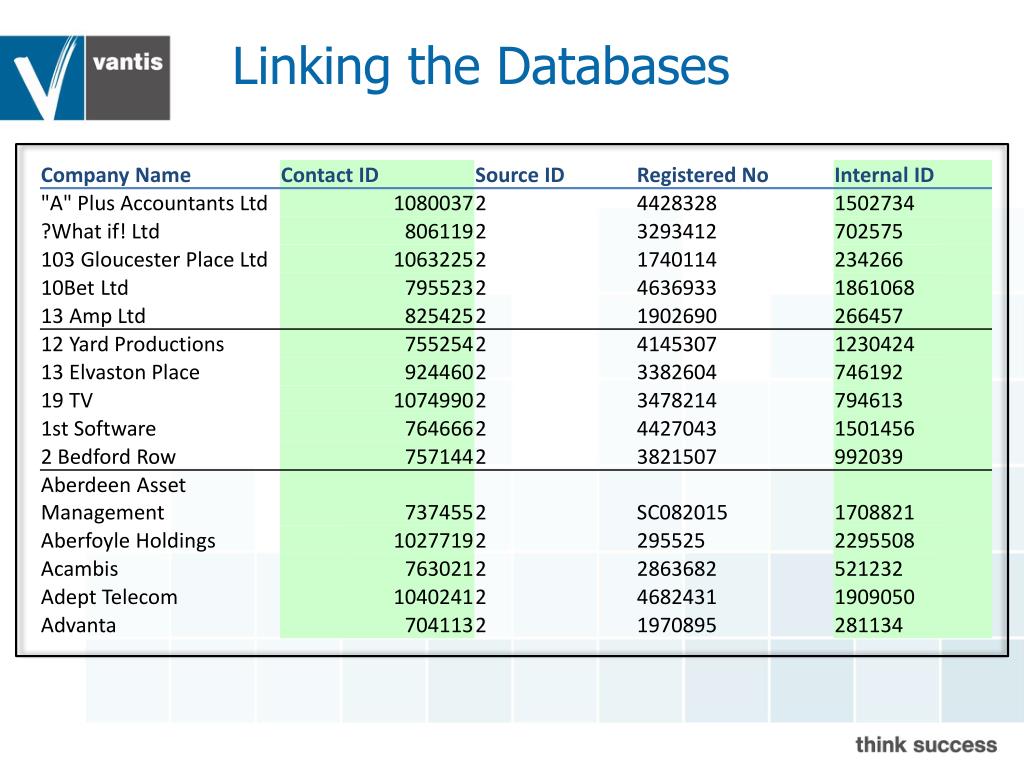Select the 'Aberfoyle Holdings' cell
This screenshot has height=768, width=1024.
[x=128, y=541]
